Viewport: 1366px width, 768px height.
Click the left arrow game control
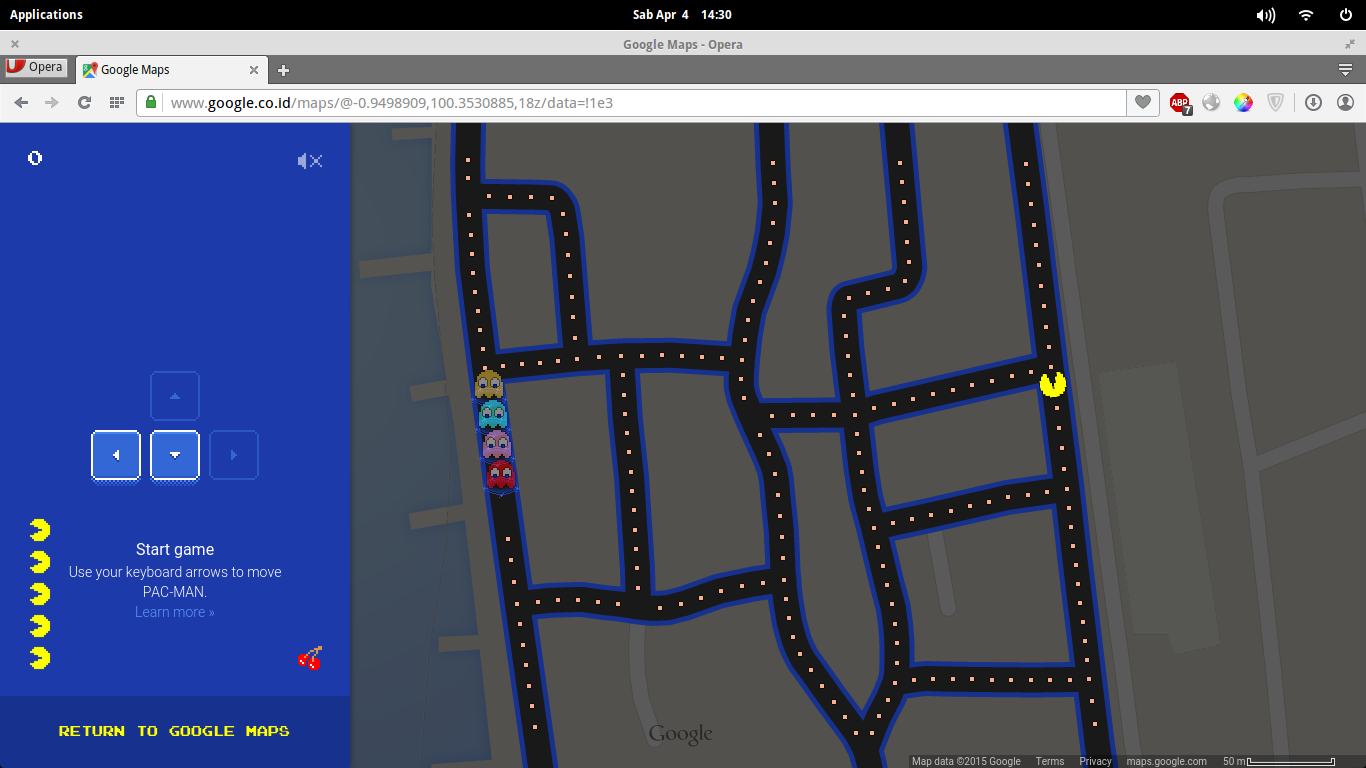pyautogui.click(x=116, y=455)
